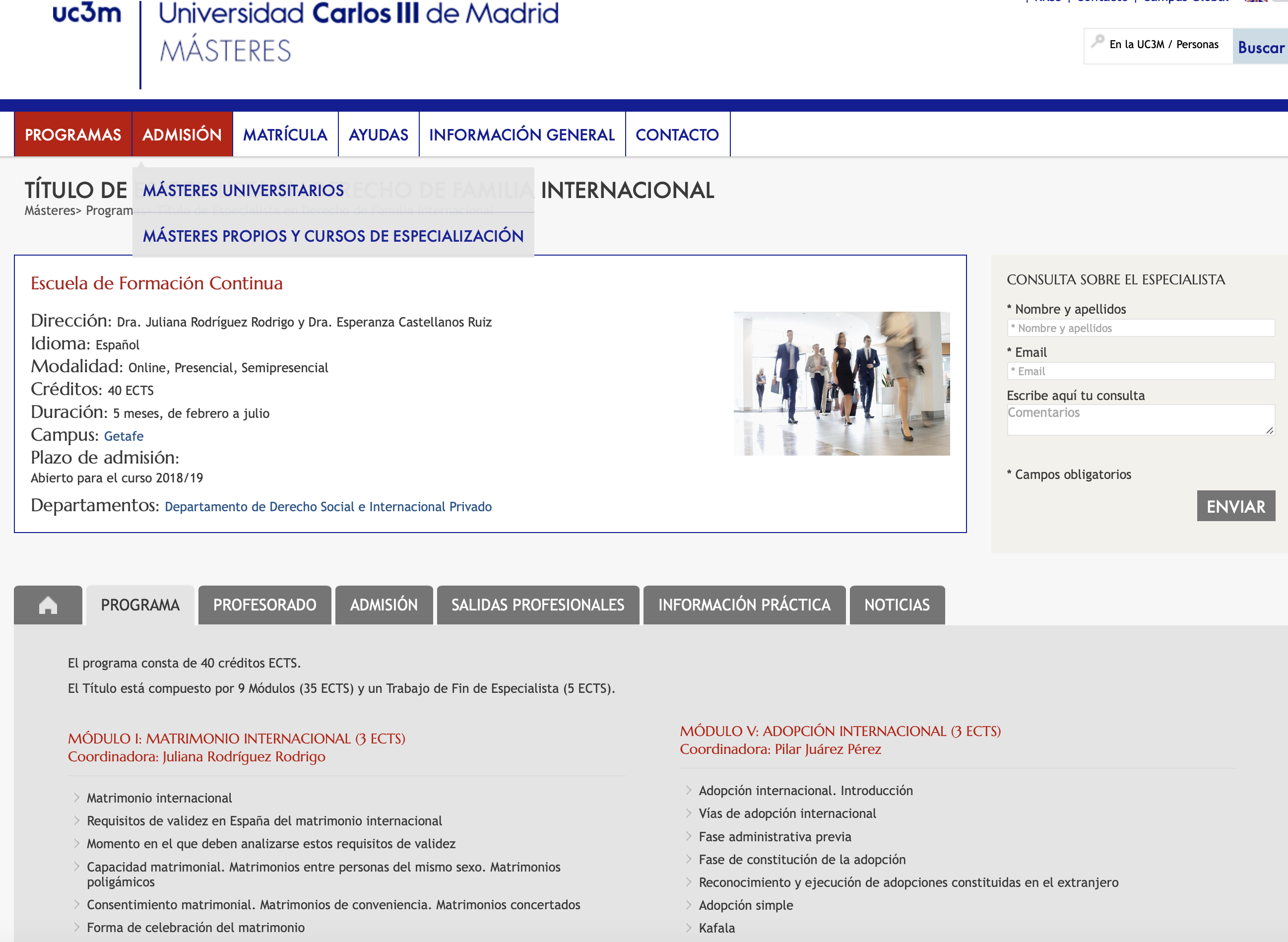Click 'Adopción simple' list item
Image resolution: width=1288 pixels, height=942 pixels.
746,905
